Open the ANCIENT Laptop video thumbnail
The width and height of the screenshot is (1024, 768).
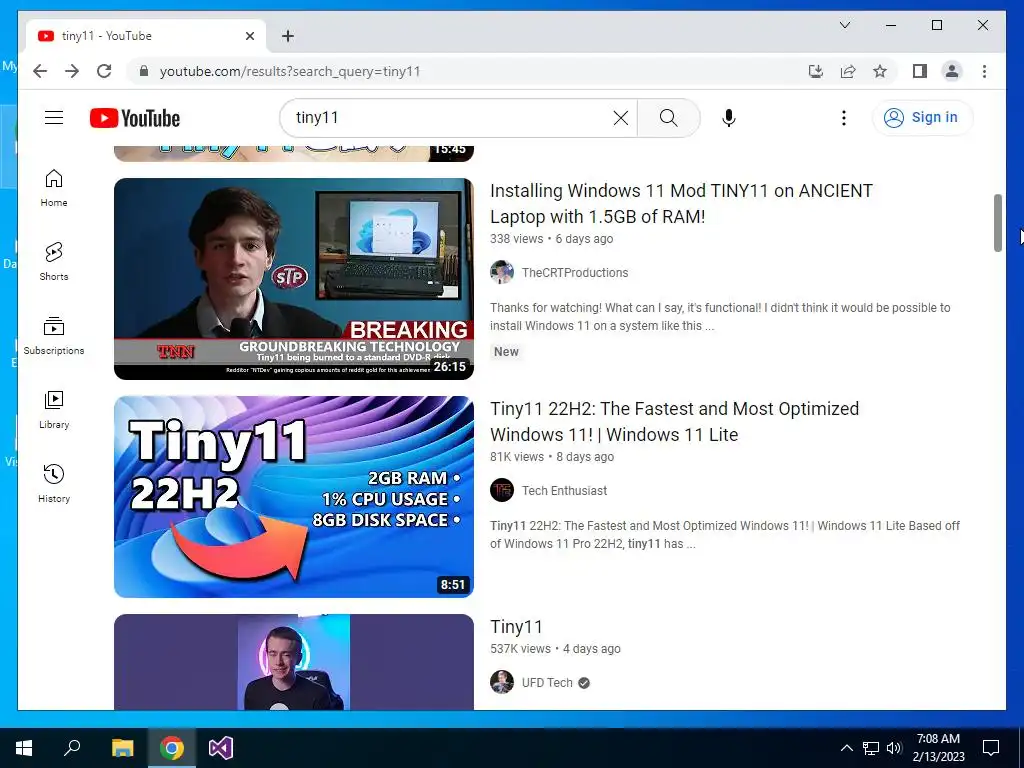pos(294,279)
